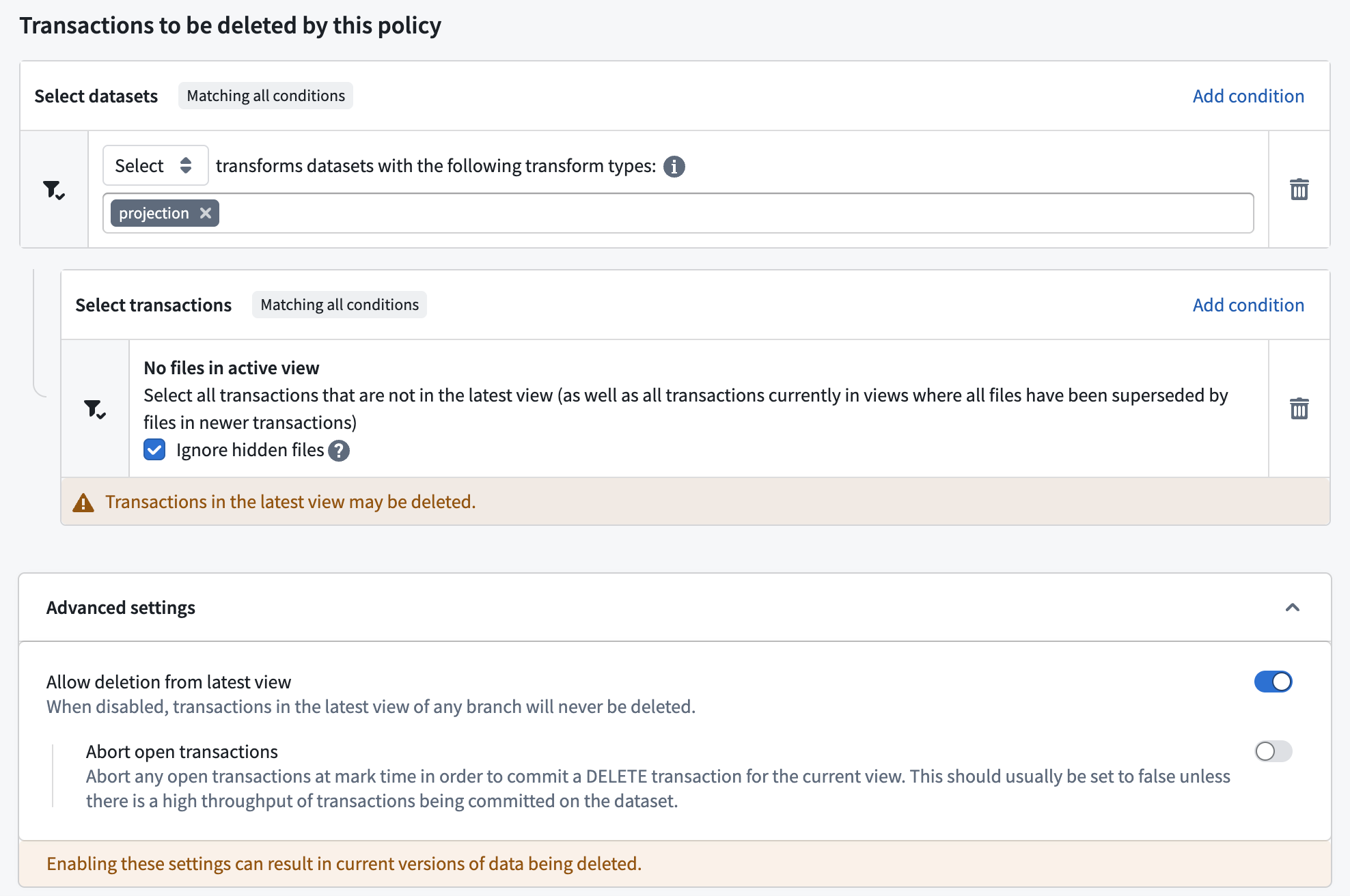
Task: Add condition to Select datasets
Action: click(x=1248, y=96)
